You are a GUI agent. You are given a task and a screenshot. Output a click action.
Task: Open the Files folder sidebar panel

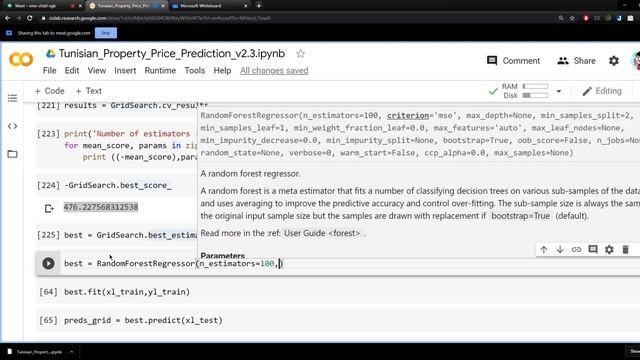tap(12, 154)
